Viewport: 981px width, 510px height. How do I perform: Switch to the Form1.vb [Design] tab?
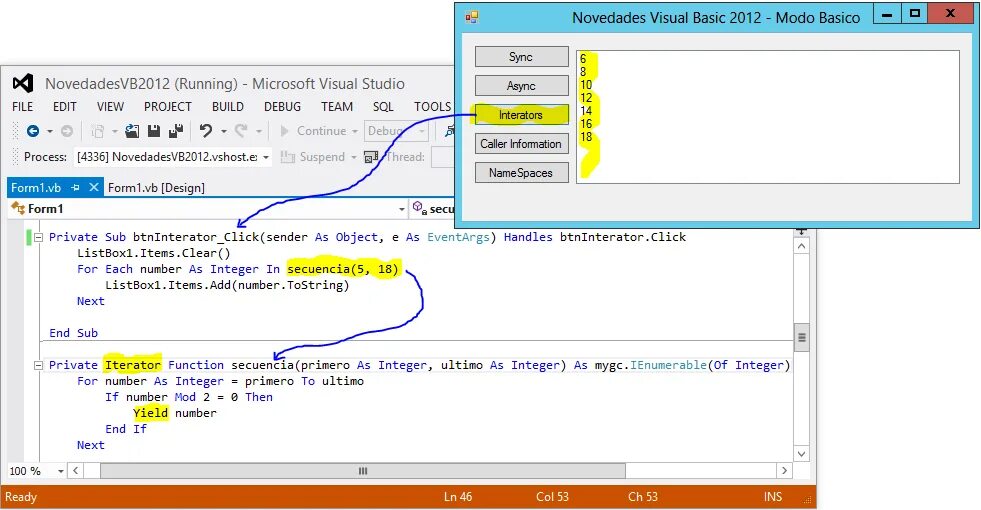point(156,188)
